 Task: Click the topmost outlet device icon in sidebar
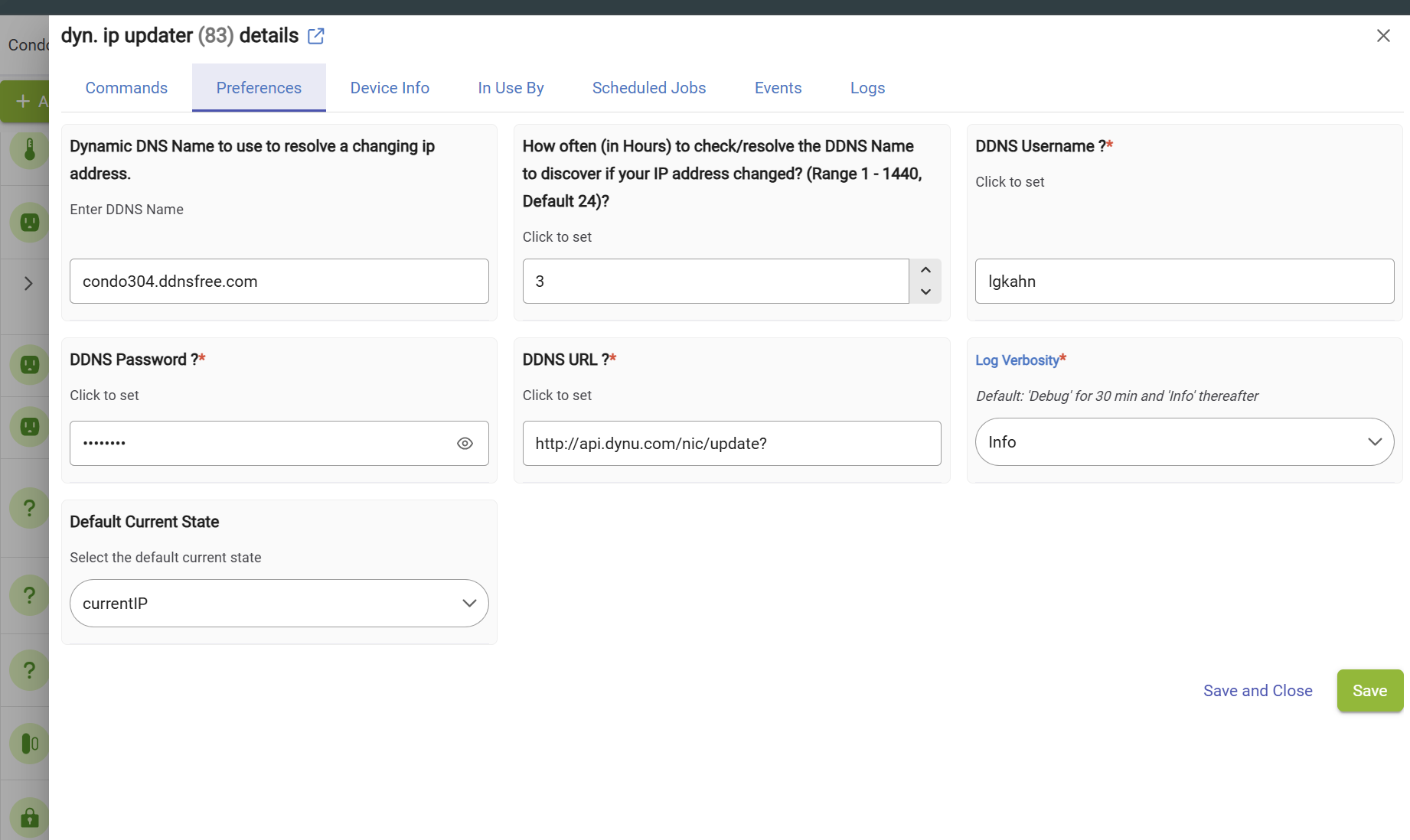point(29,223)
